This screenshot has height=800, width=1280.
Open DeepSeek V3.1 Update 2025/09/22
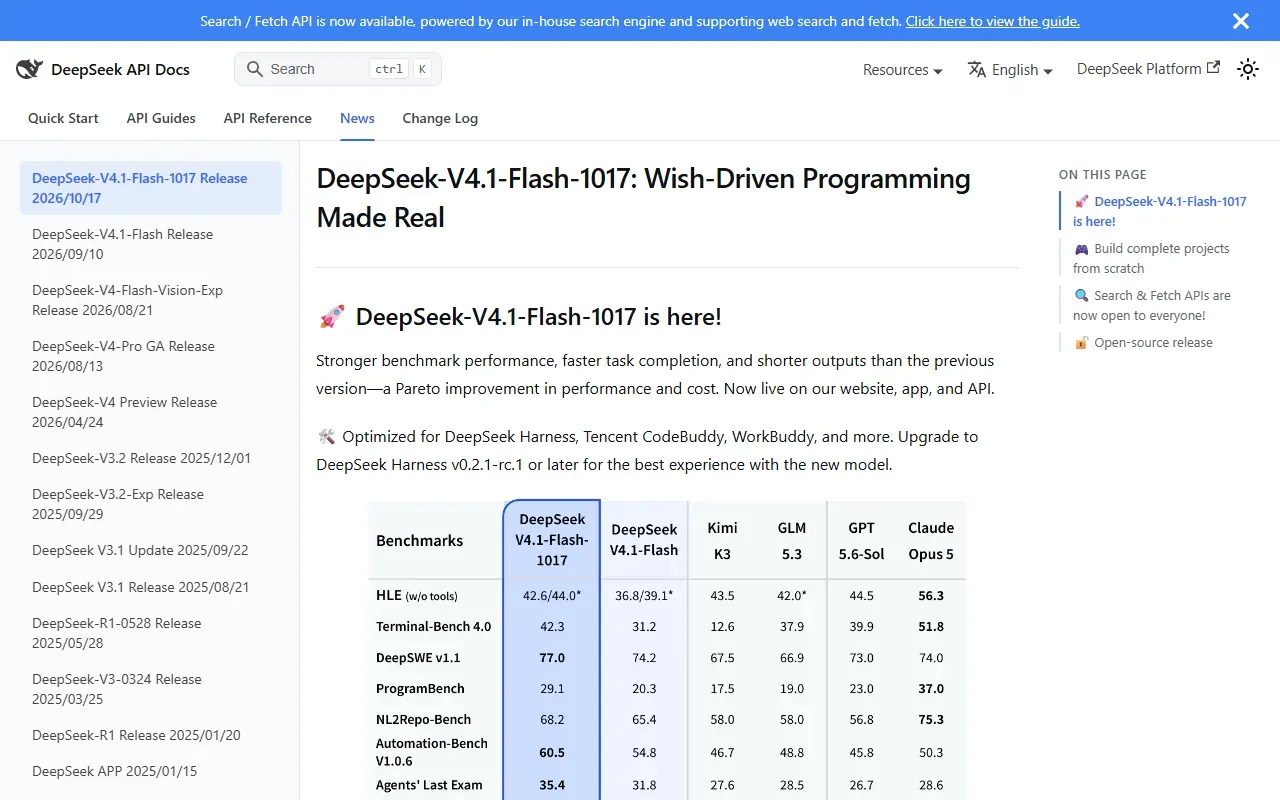[x=151, y=550]
